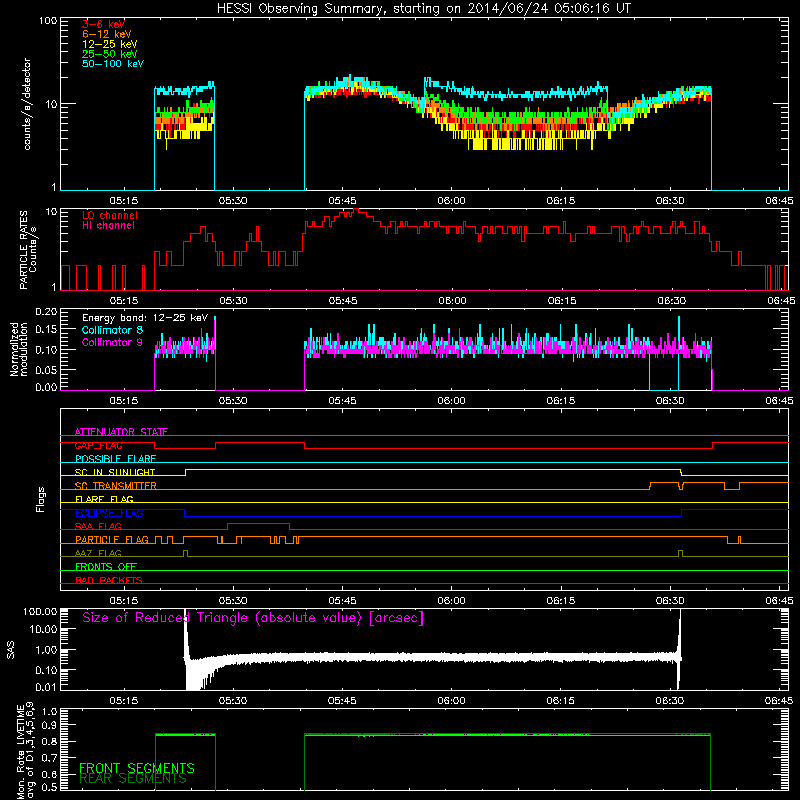Click the 0.05 tick on modulation axis
Image resolution: width=800 pixels, height=800 pixels.
[x=46, y=369]
